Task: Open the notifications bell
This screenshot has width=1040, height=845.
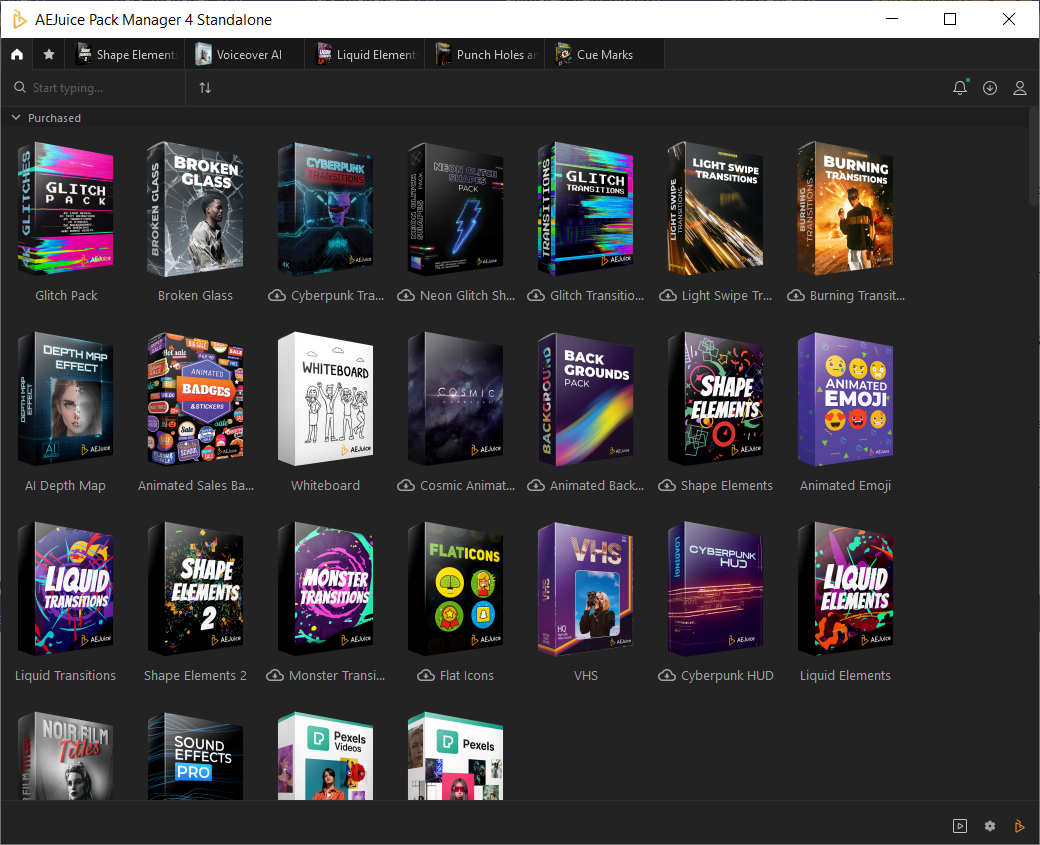Action: pos(960,88)
